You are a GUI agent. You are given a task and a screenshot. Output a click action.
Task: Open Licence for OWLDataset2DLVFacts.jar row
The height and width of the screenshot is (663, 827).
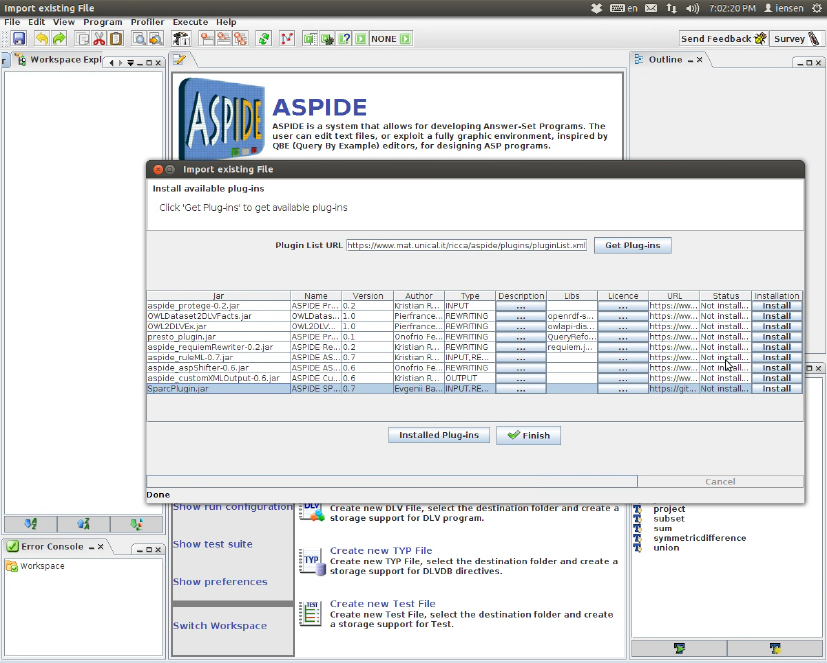[x=623, y=316]
